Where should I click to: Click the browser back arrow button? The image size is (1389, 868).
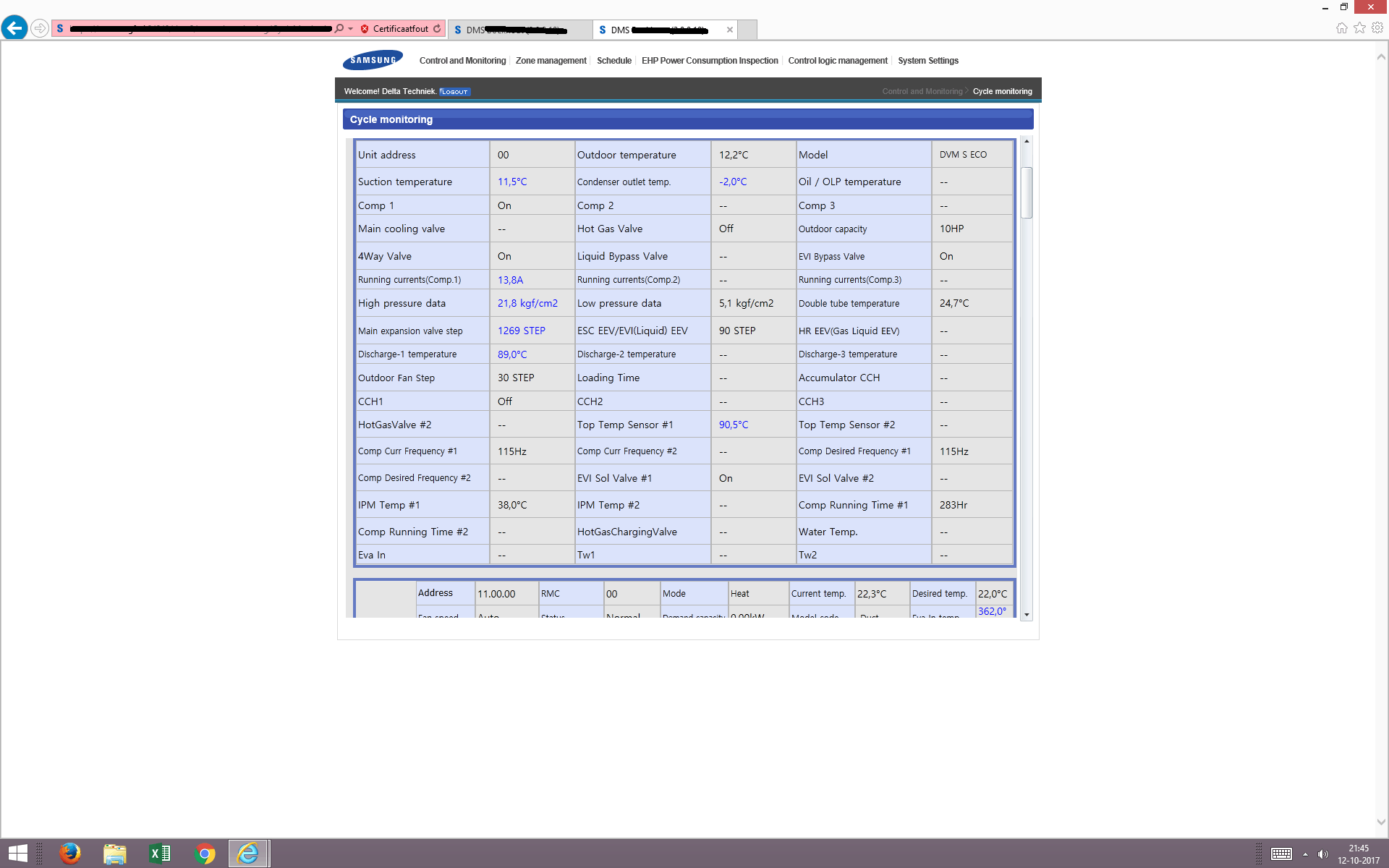coord(14,28)
